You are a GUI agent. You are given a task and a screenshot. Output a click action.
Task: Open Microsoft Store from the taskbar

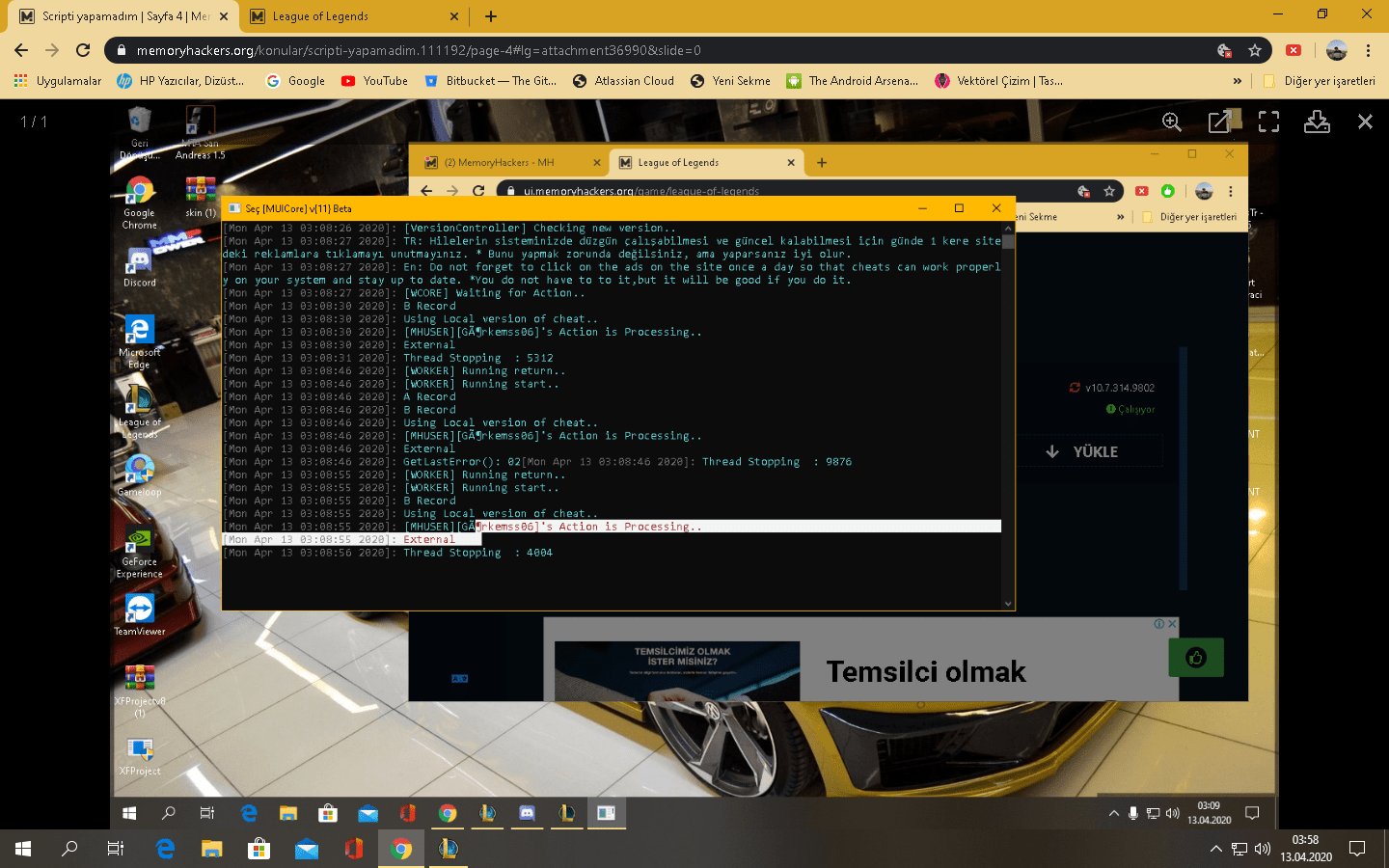[259, 849]
